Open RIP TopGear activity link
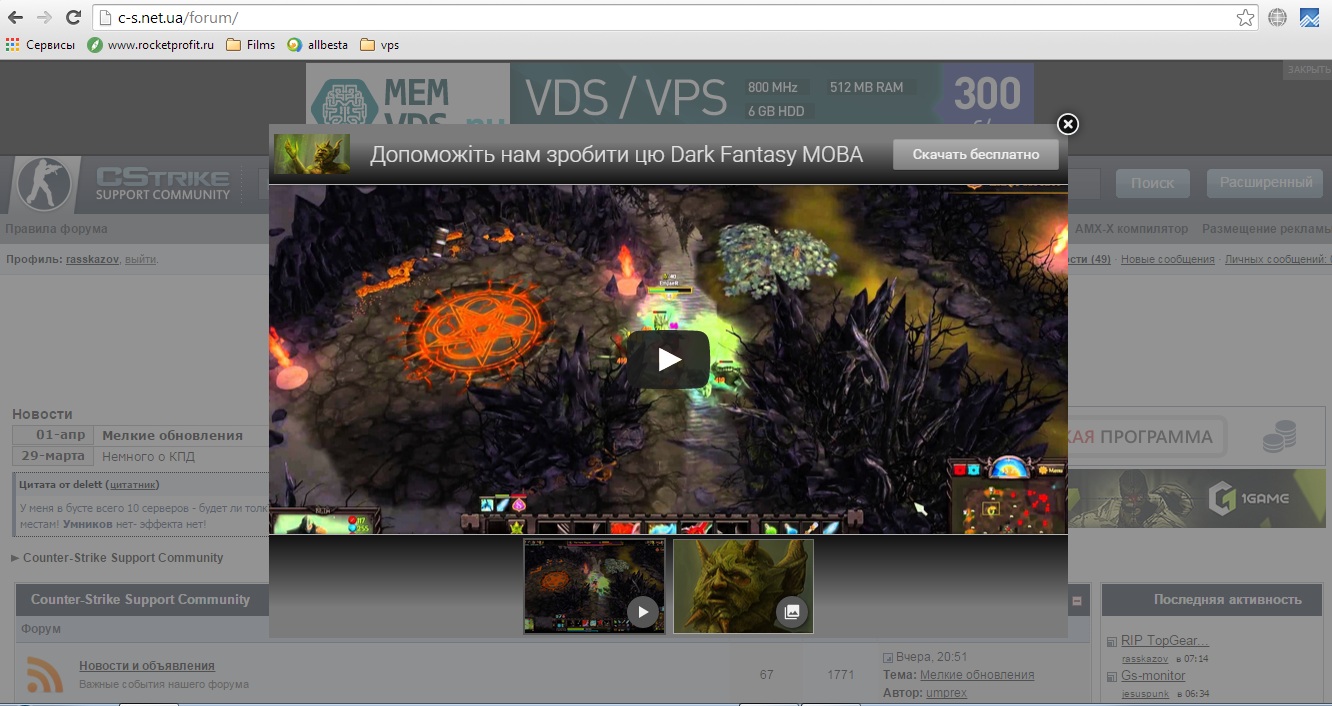The image size is (1332, 706). [1165, 641]
